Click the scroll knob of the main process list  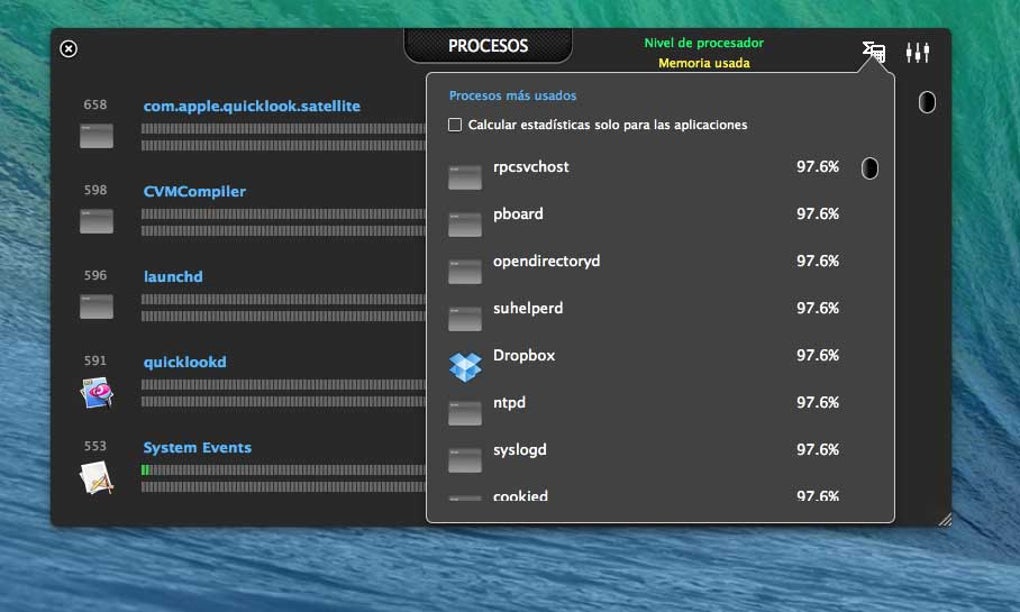(x=927, y=102)
